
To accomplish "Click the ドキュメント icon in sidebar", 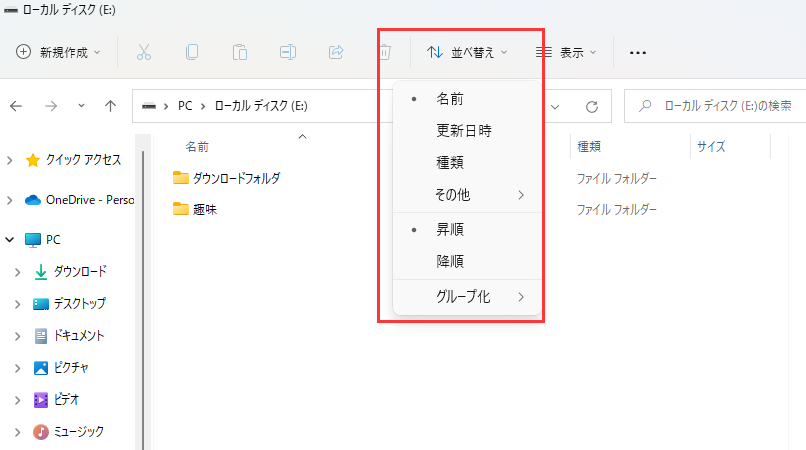I will 41,336.
